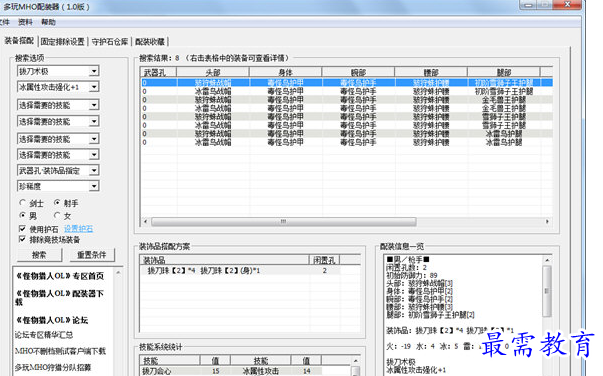The image size is (603, 376).
Task: Click the 腕部 column header
Action: pos(358,72)
